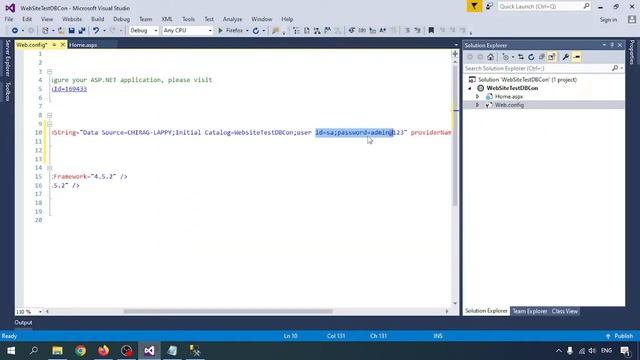Click the Solution Explorer Refresh icon

[x=531, y=57]
